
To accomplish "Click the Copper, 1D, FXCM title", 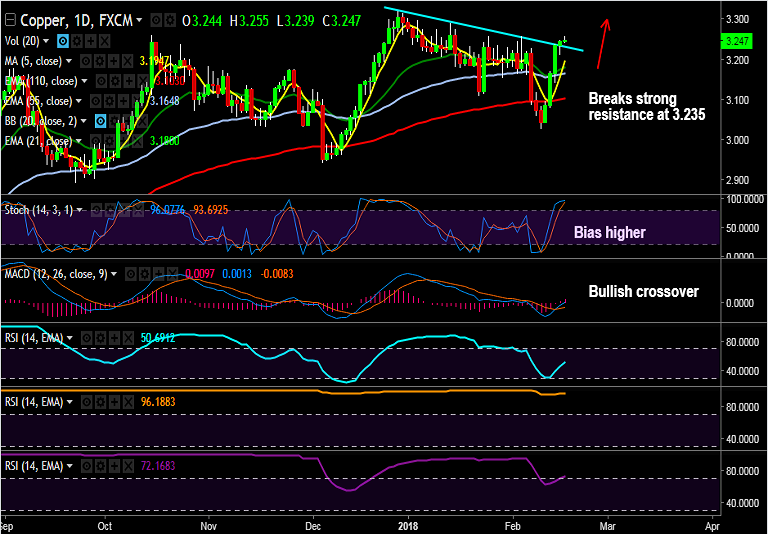I will click(76, 20).
